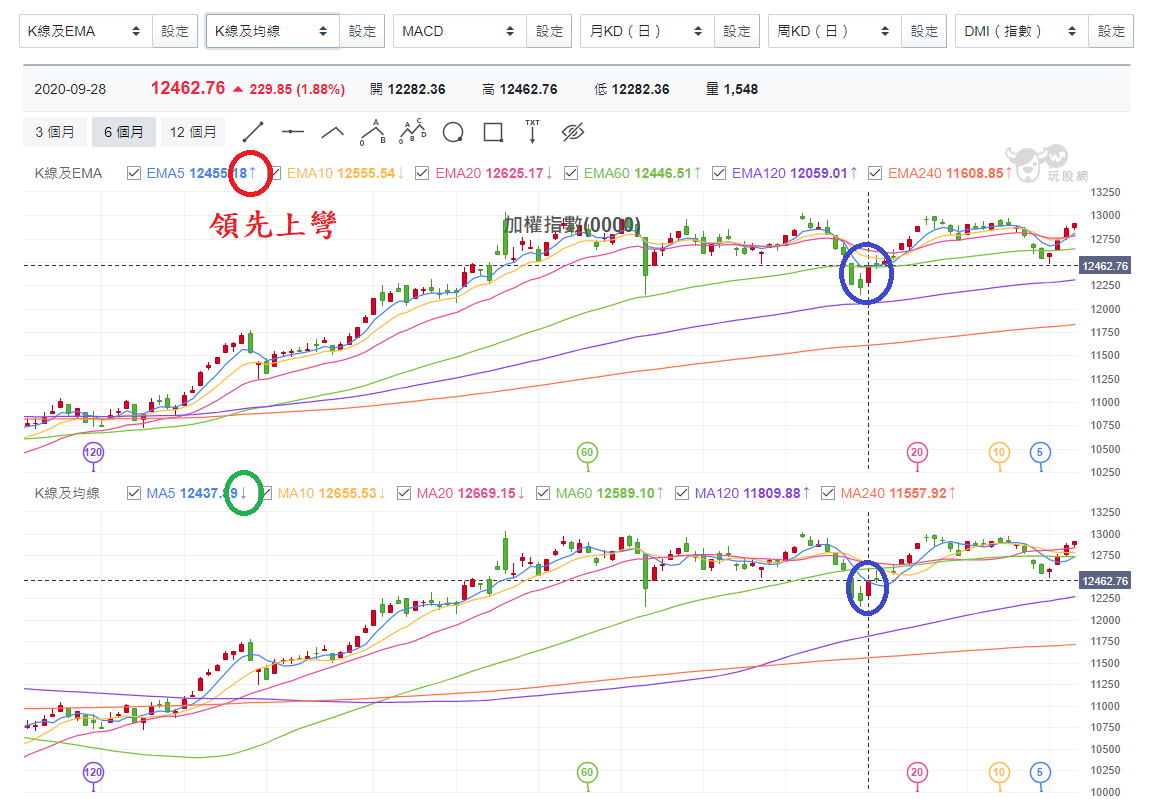Choose the ABC wave pattern tool
This screenshot has width=1169, height=799.
pyautogui.click(x=373, y=132)
